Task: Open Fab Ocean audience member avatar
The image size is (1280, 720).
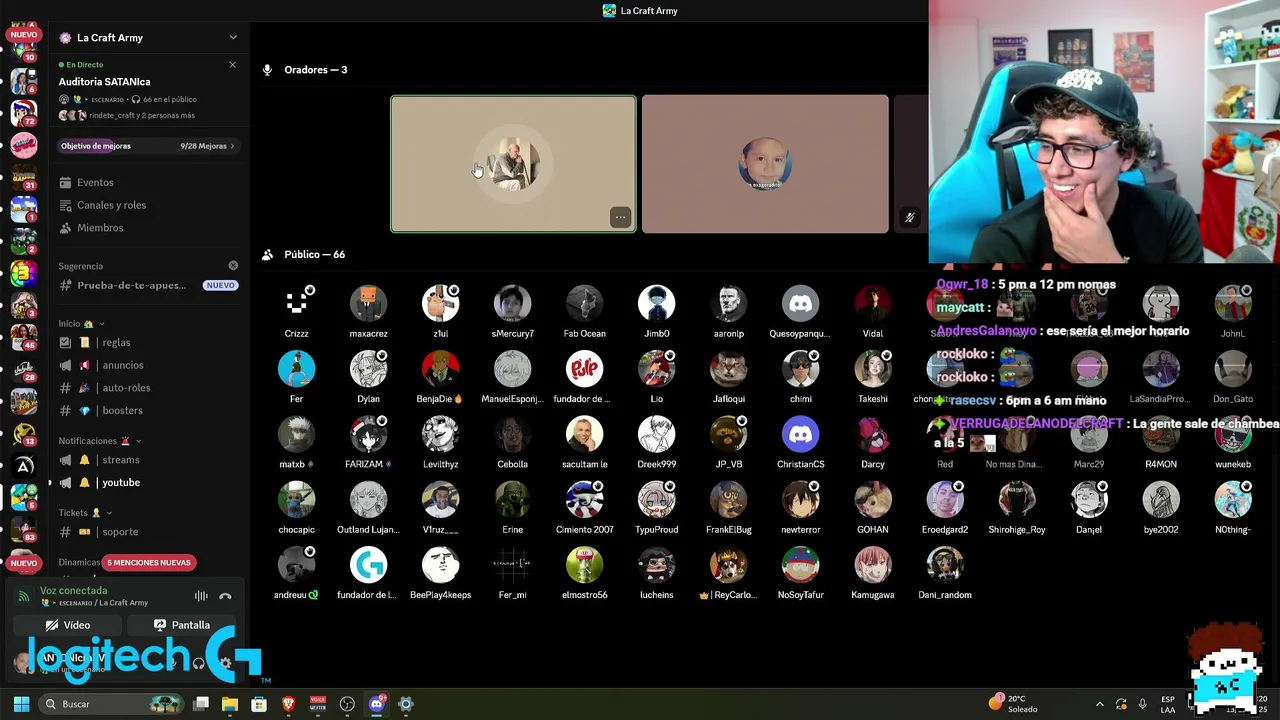Action: click(584, 303)
